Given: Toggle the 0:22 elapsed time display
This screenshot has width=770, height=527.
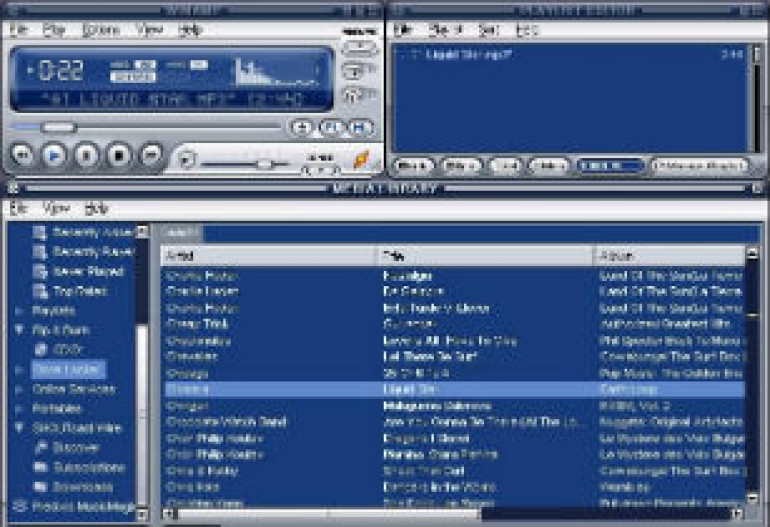Looking at the screenshot, I should (59, 71).
